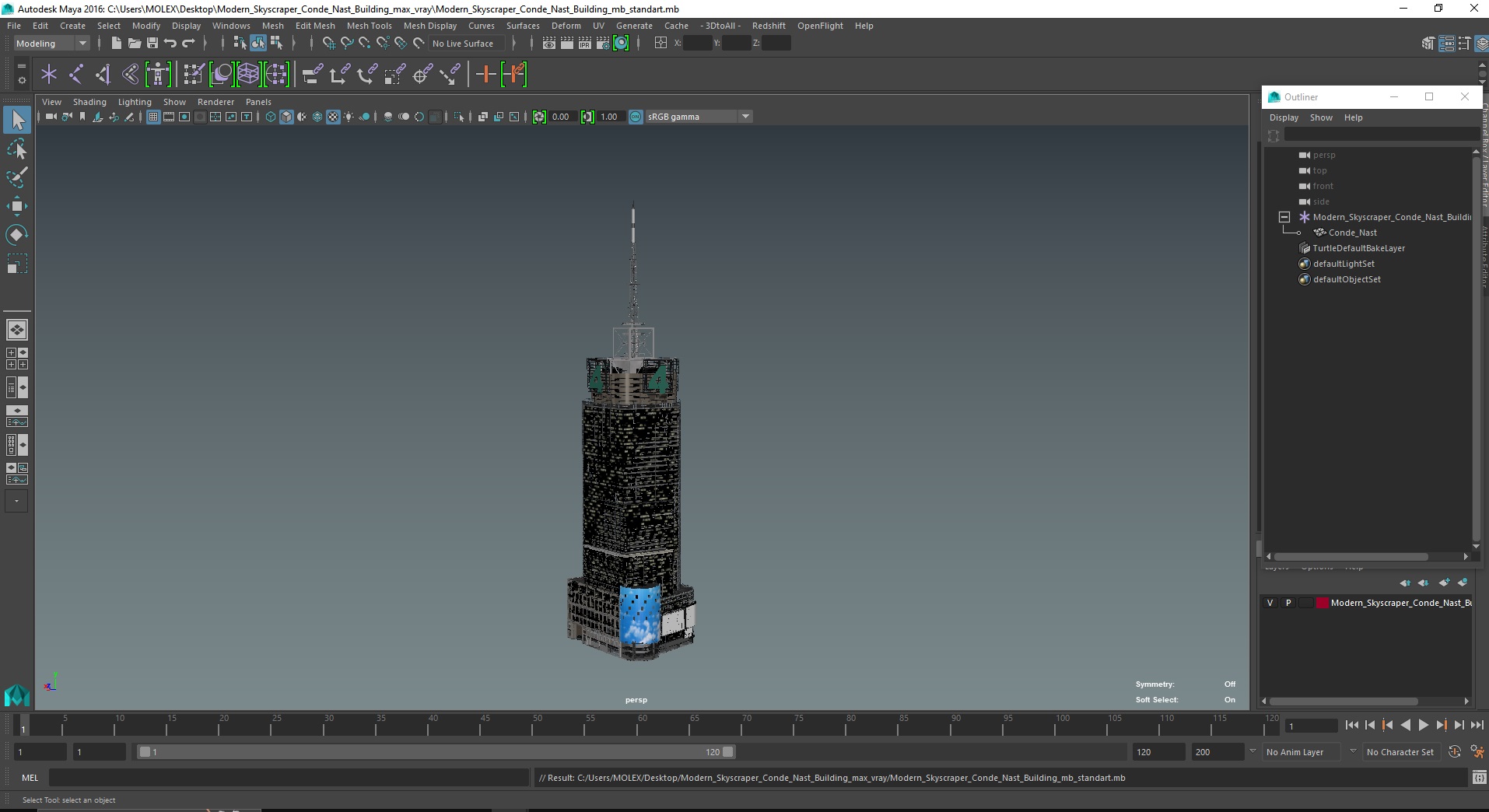Open the Mesh Tools menu

coord(370,26)
